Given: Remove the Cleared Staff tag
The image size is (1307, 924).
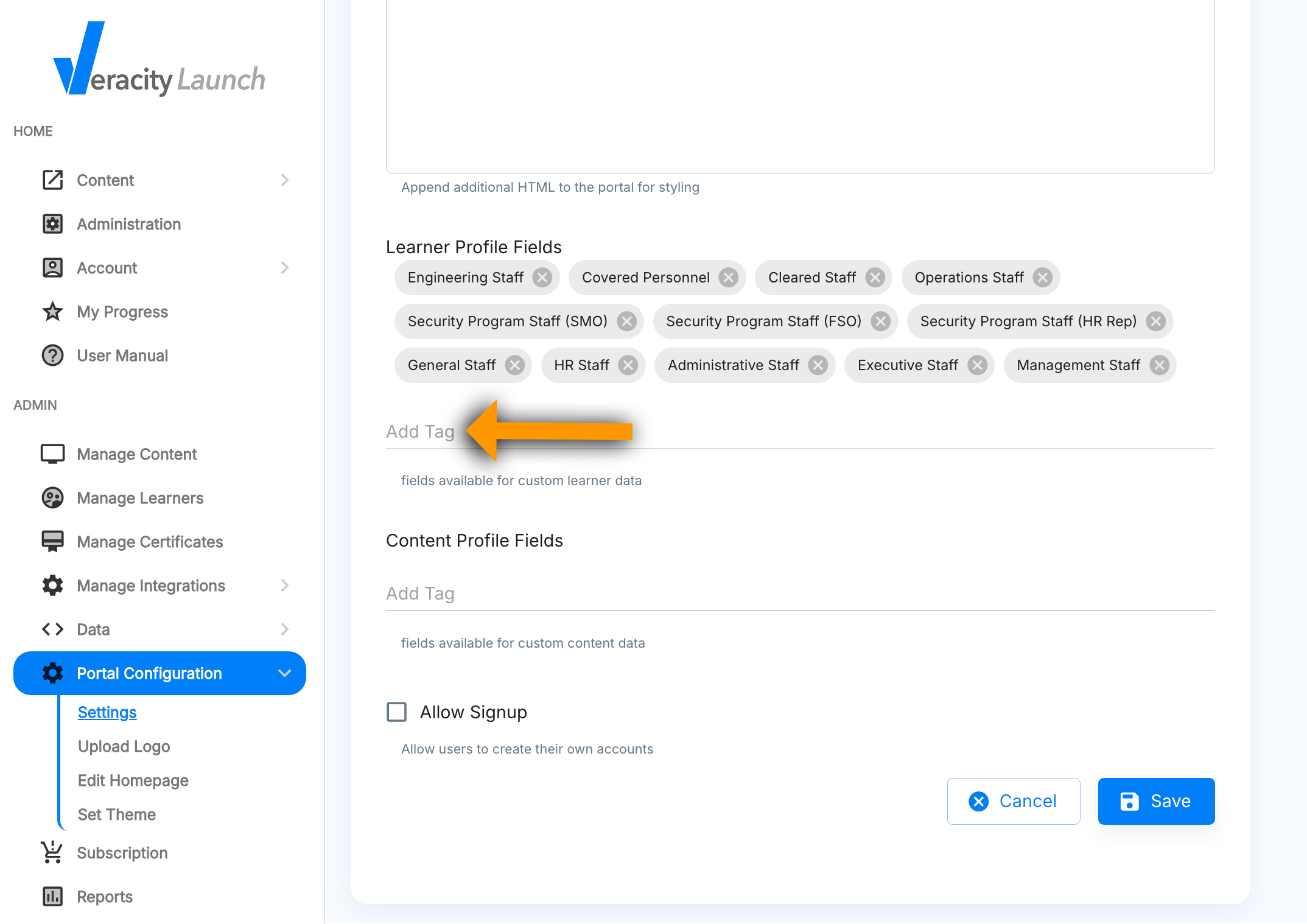Looking at the screenshot, I should 875,278.
